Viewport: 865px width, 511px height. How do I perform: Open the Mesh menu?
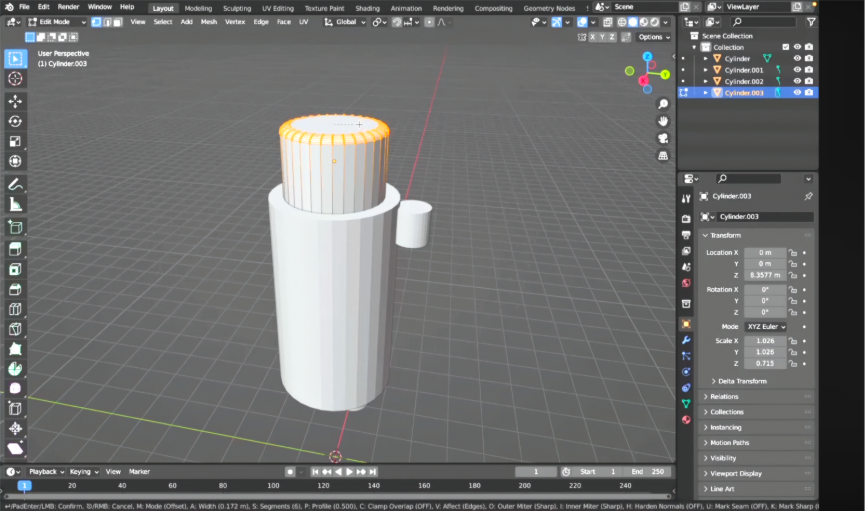click(x=208, y=22)
